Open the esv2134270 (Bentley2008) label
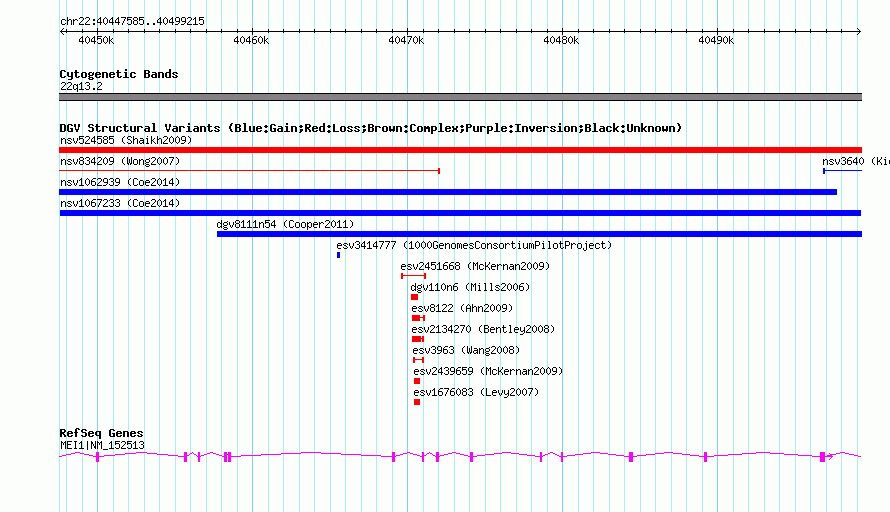This screenshot has height=512, width=890. point(483,329)
